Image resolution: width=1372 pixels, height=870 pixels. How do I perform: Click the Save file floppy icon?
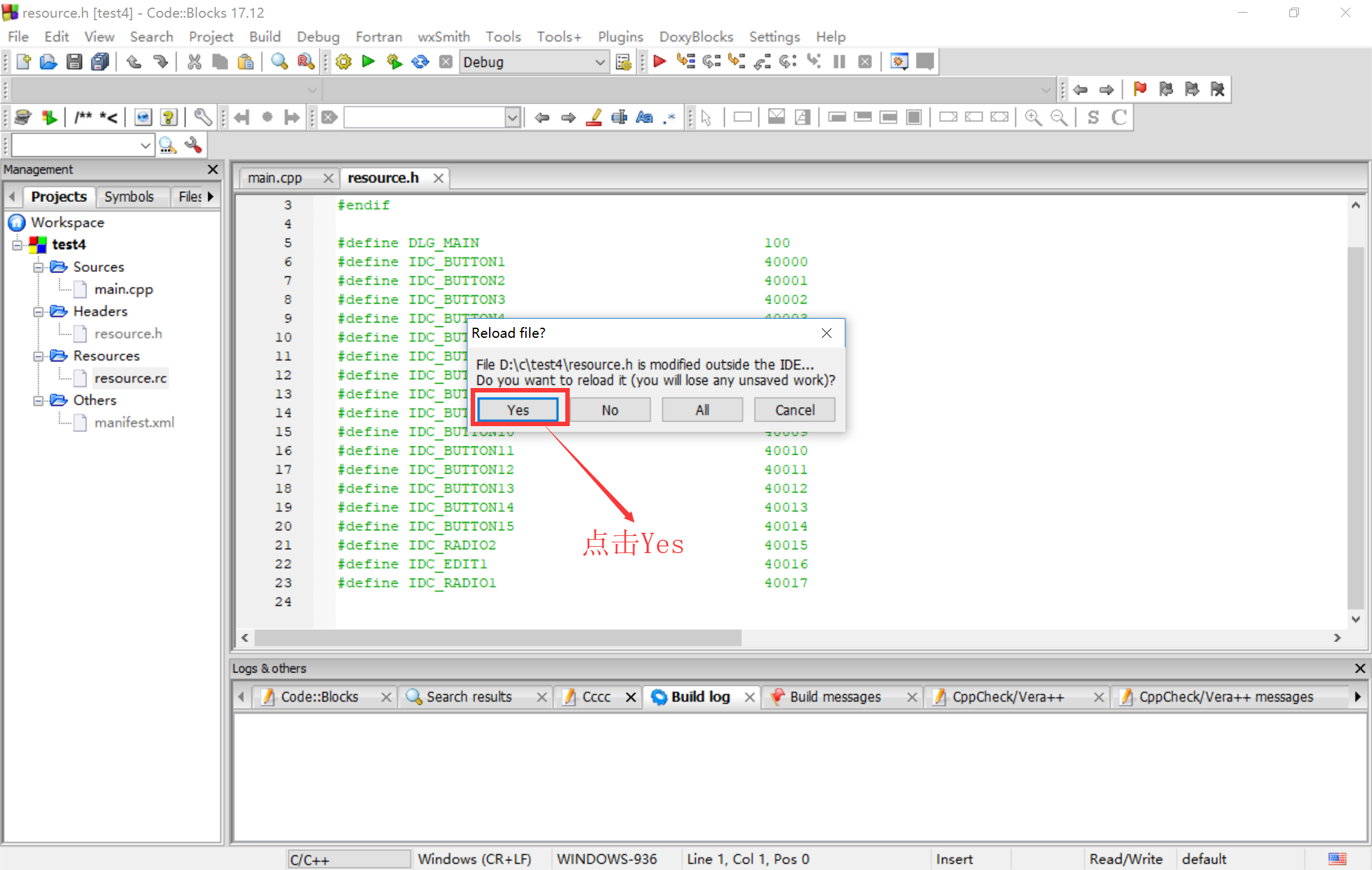click(x=74, y=62)
